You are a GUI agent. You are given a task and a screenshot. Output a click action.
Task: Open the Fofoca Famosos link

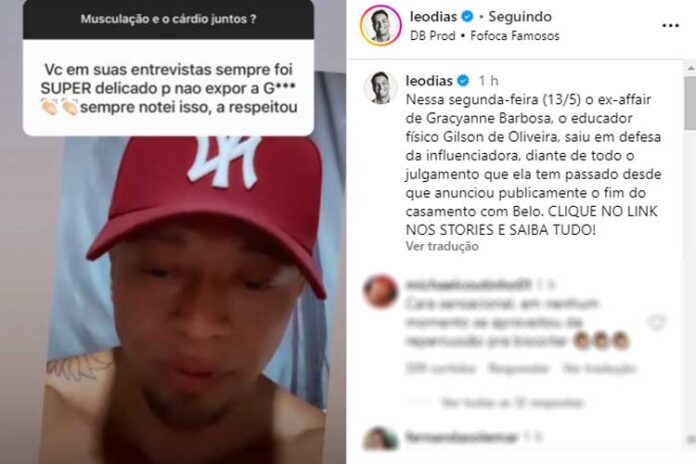pos(515,36)
